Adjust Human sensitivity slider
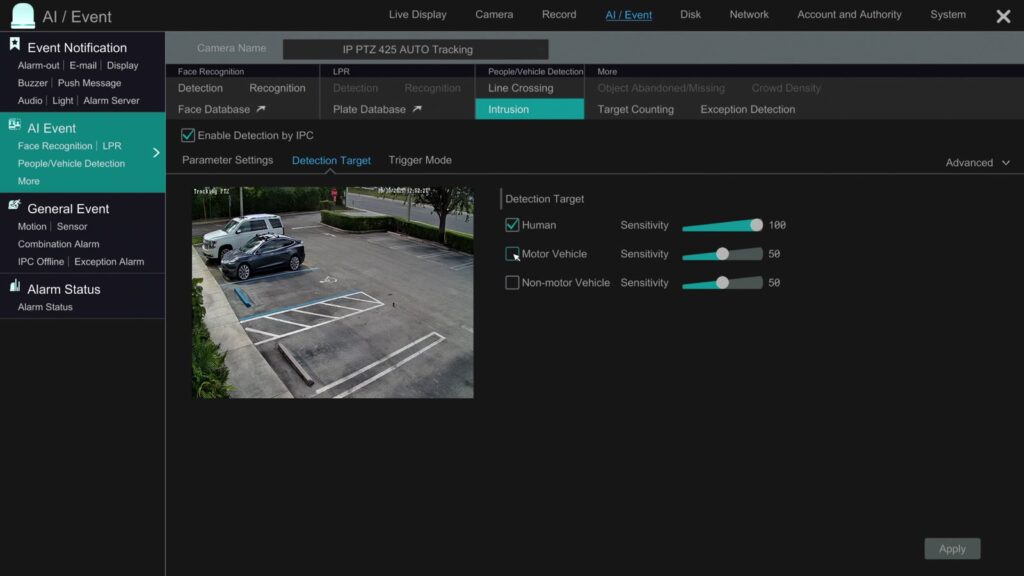The width and height of the screenshot is (1024, 576). pos(722,225)
